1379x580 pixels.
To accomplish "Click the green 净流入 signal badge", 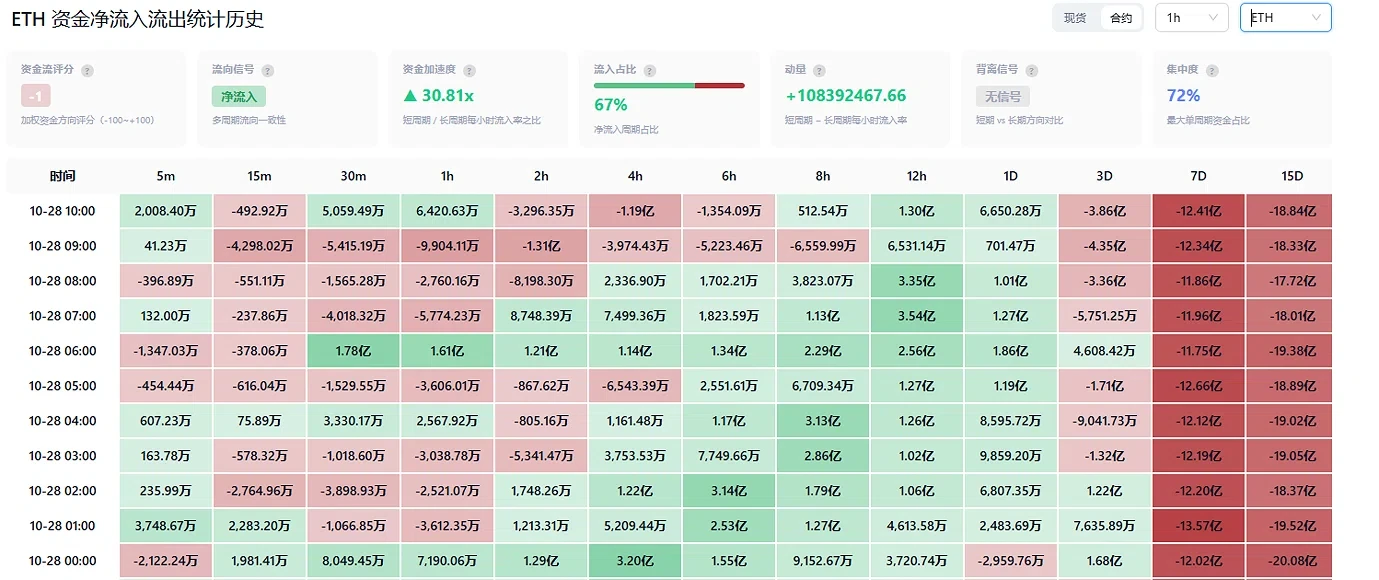I will coord(239,96).
